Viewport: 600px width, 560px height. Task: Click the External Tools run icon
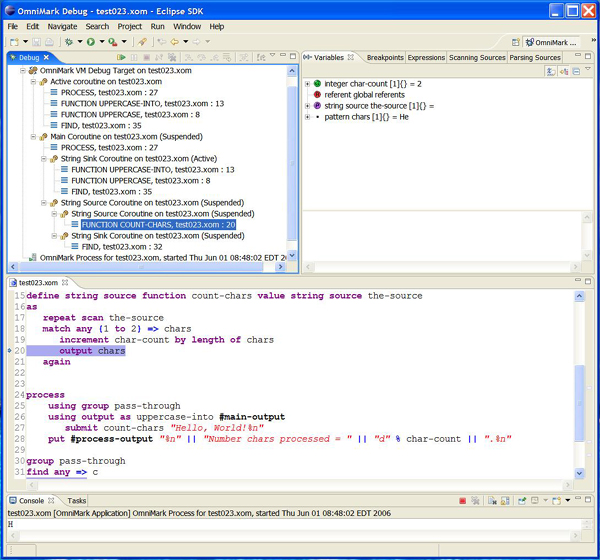point(112,42)
